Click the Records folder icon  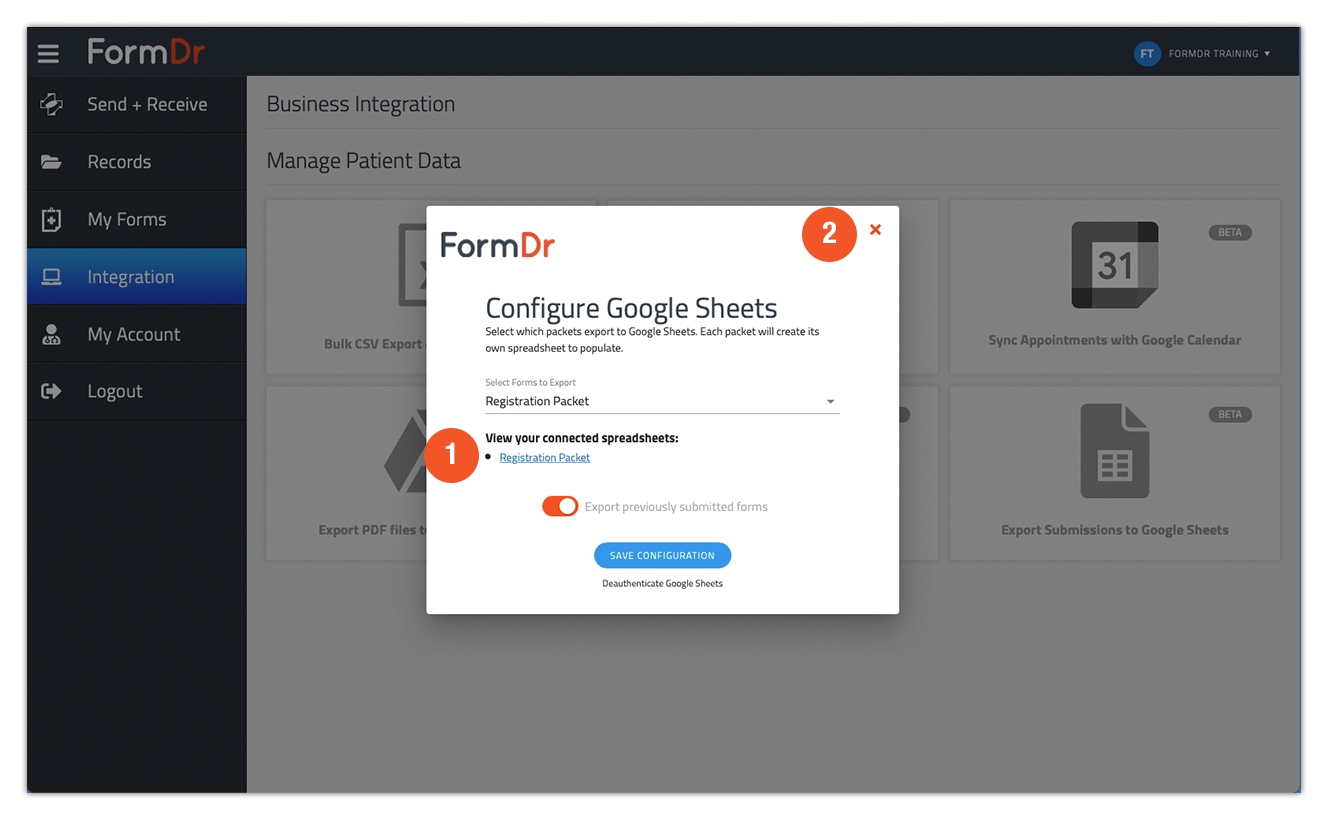tap(51, 162)
